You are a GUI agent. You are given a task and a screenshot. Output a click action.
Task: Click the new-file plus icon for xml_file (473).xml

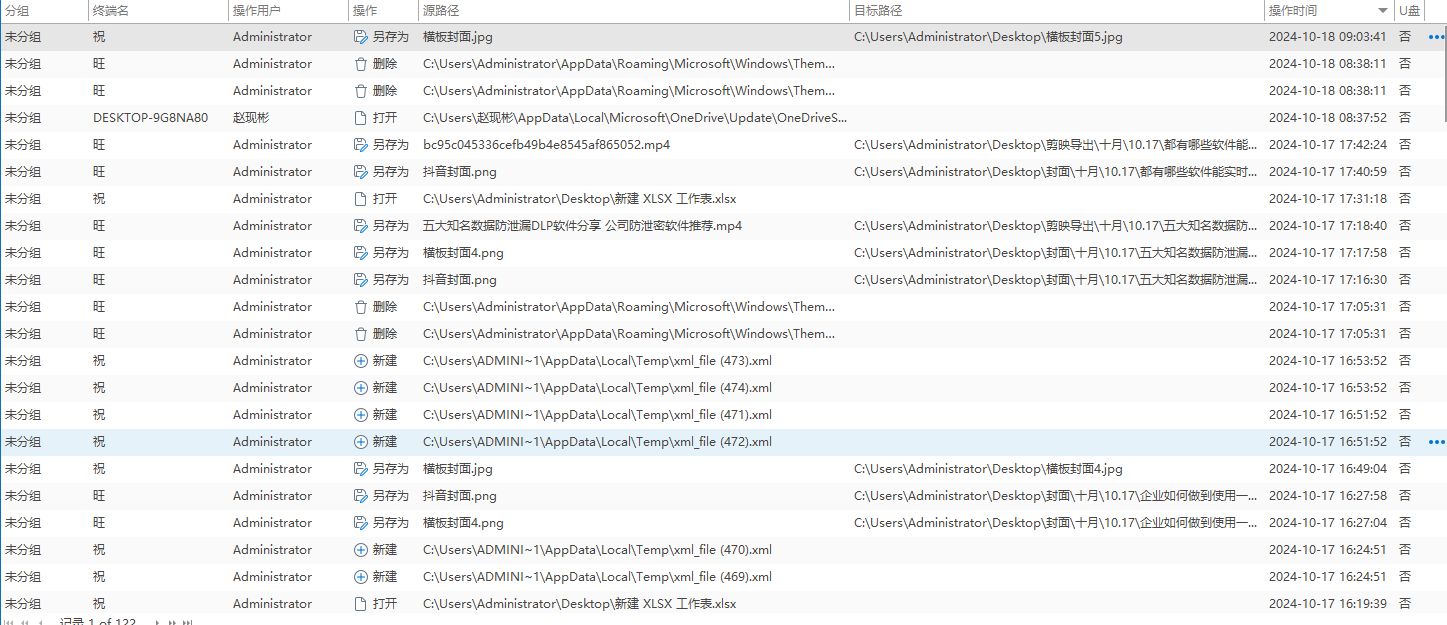coord(361,361)
